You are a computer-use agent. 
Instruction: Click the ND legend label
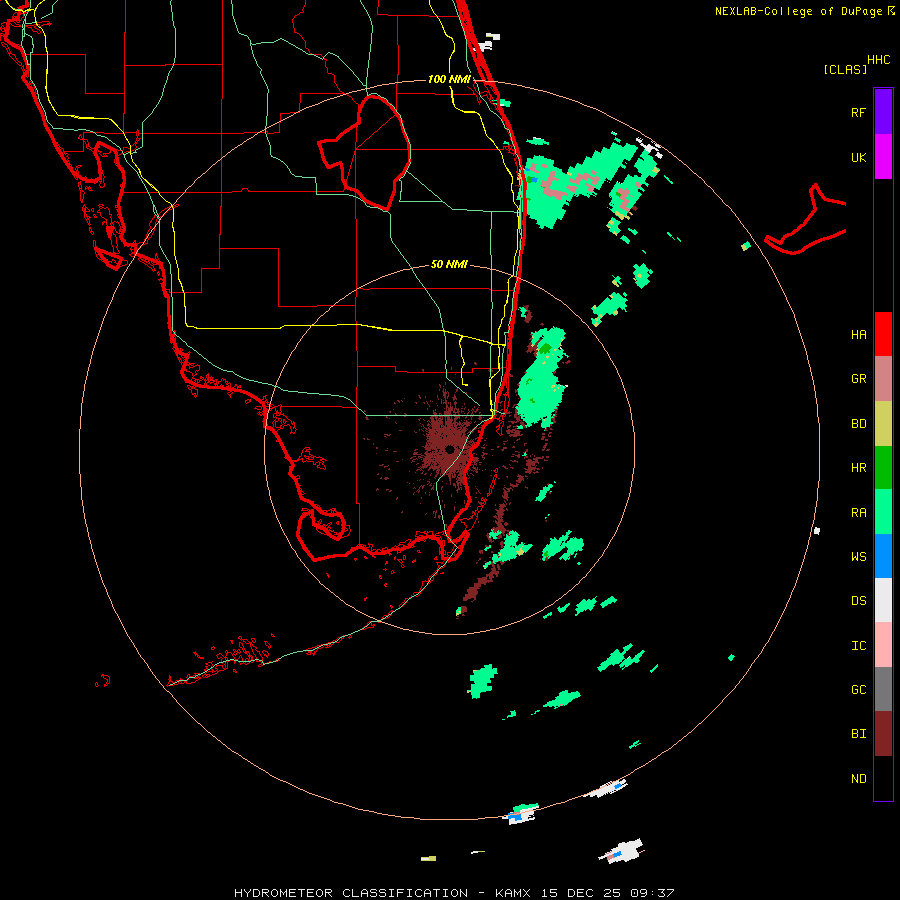(858, 778)
